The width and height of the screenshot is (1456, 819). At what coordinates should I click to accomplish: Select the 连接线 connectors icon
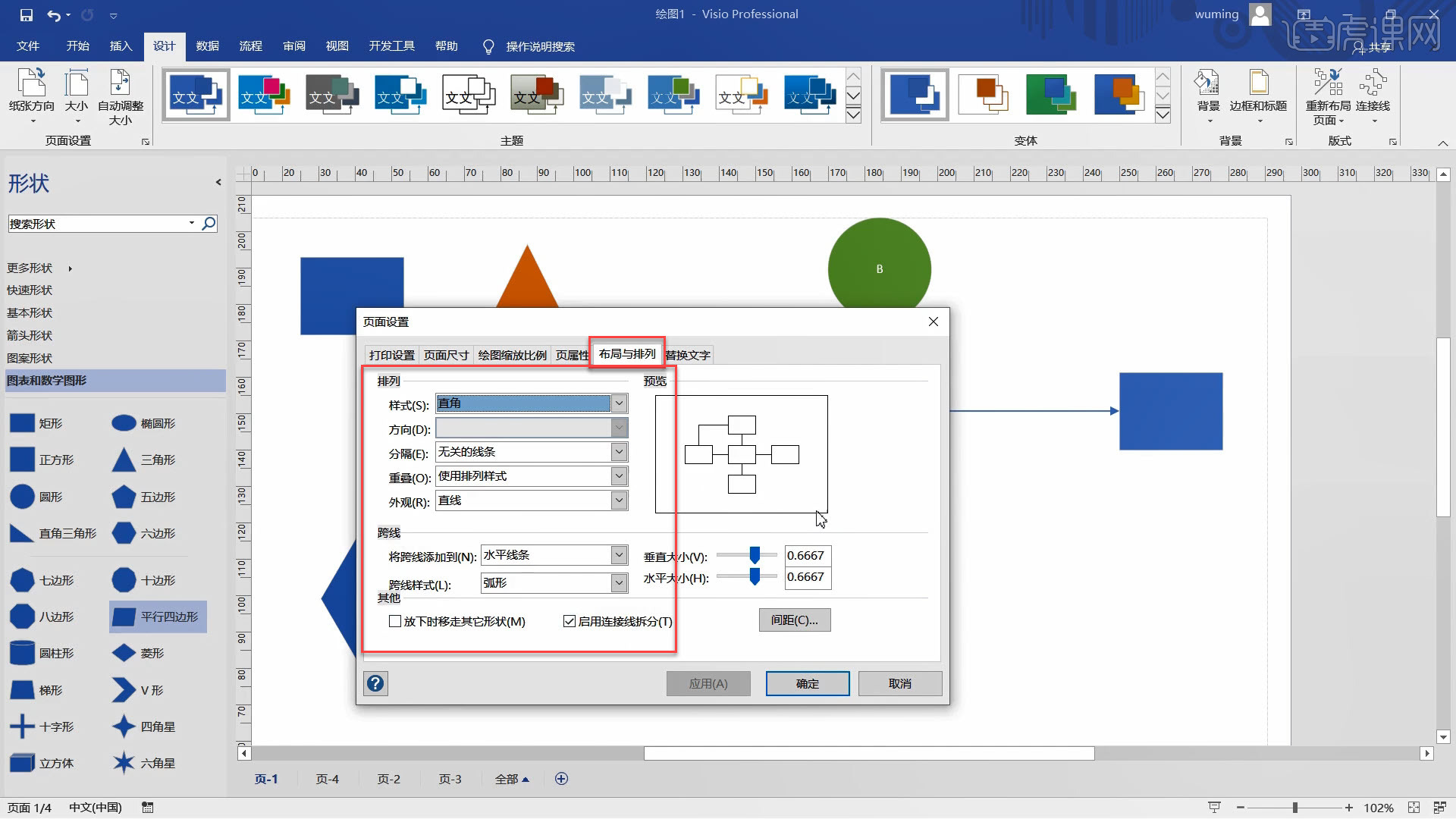point(1374,93)
